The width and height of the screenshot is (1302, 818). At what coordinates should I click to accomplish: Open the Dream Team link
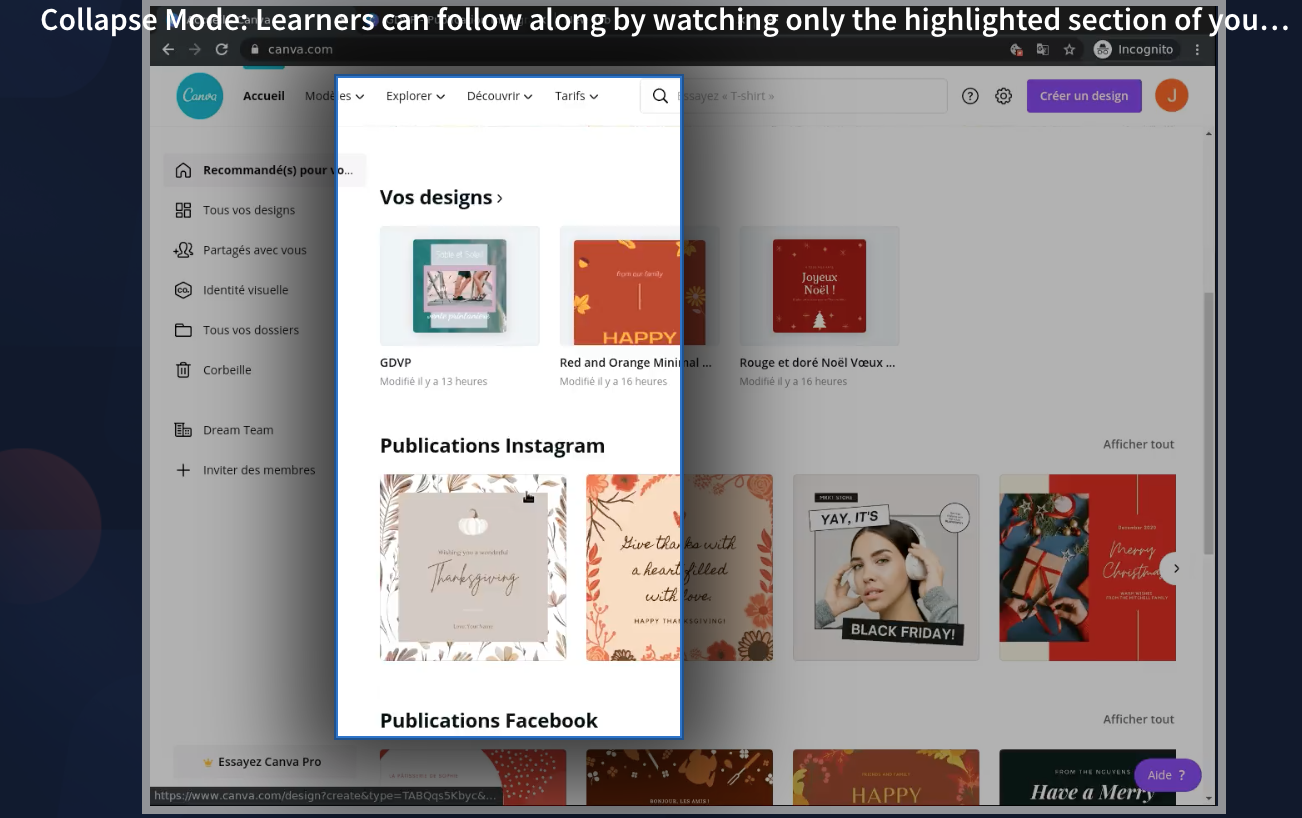click(x=238, y=430)
